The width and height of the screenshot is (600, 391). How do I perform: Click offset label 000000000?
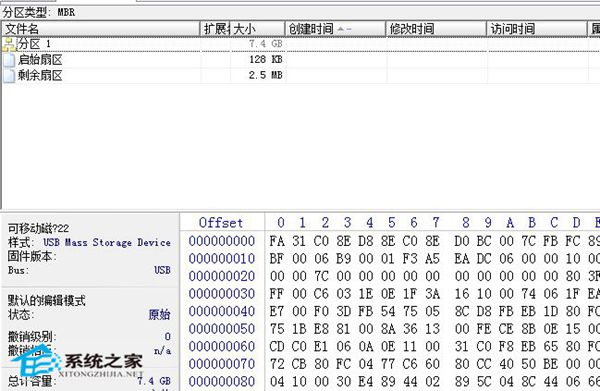click(222, 241)
